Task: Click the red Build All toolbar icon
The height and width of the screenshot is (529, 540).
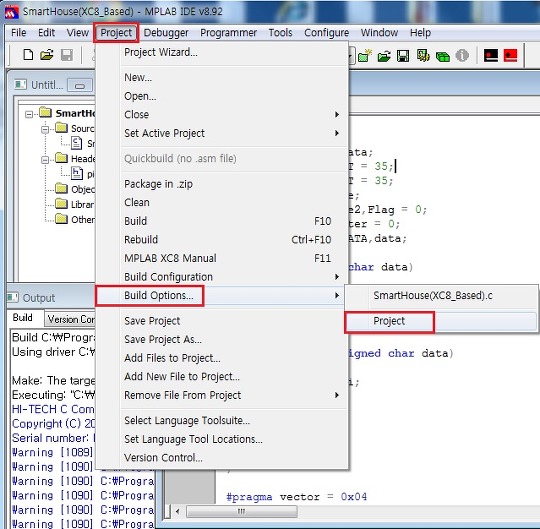Action: click(x=510, y=55)
